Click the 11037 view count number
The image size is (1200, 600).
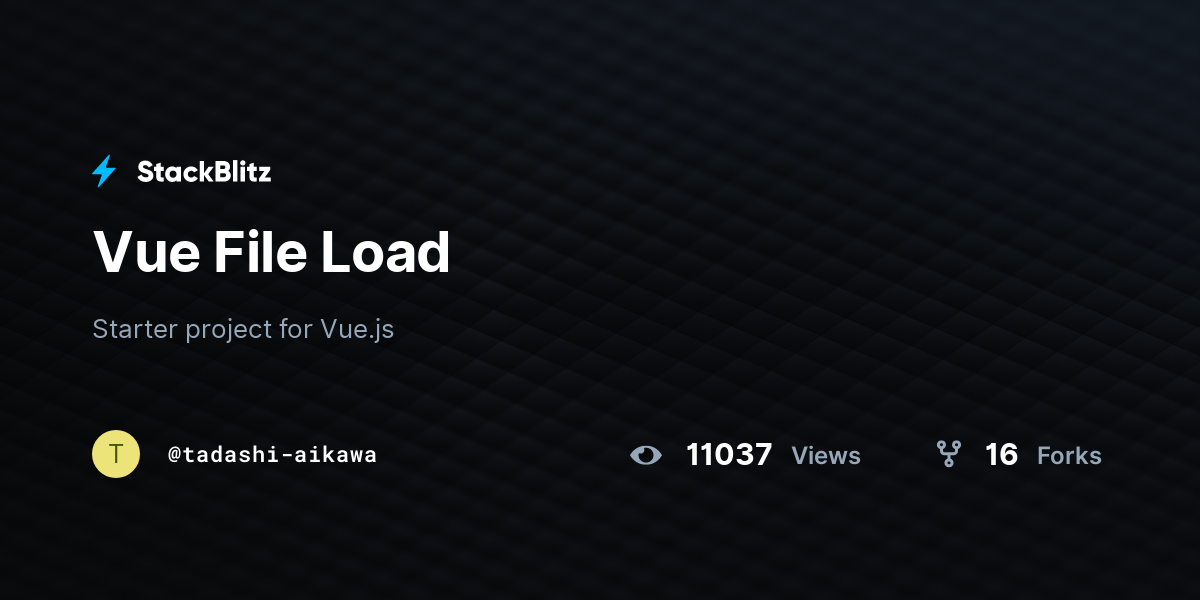729,455
